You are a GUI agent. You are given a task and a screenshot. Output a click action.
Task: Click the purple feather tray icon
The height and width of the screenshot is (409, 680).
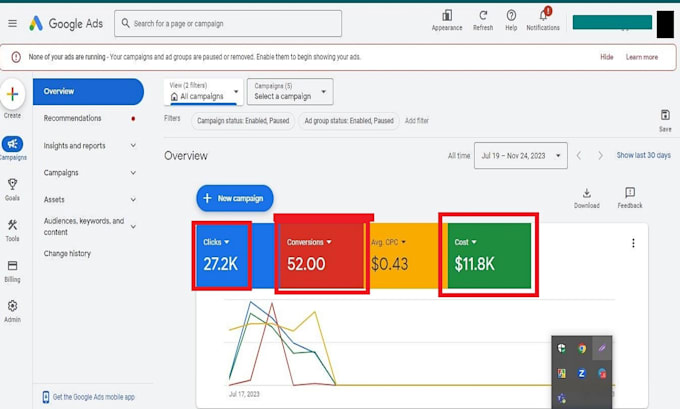(x=602, y=348)
